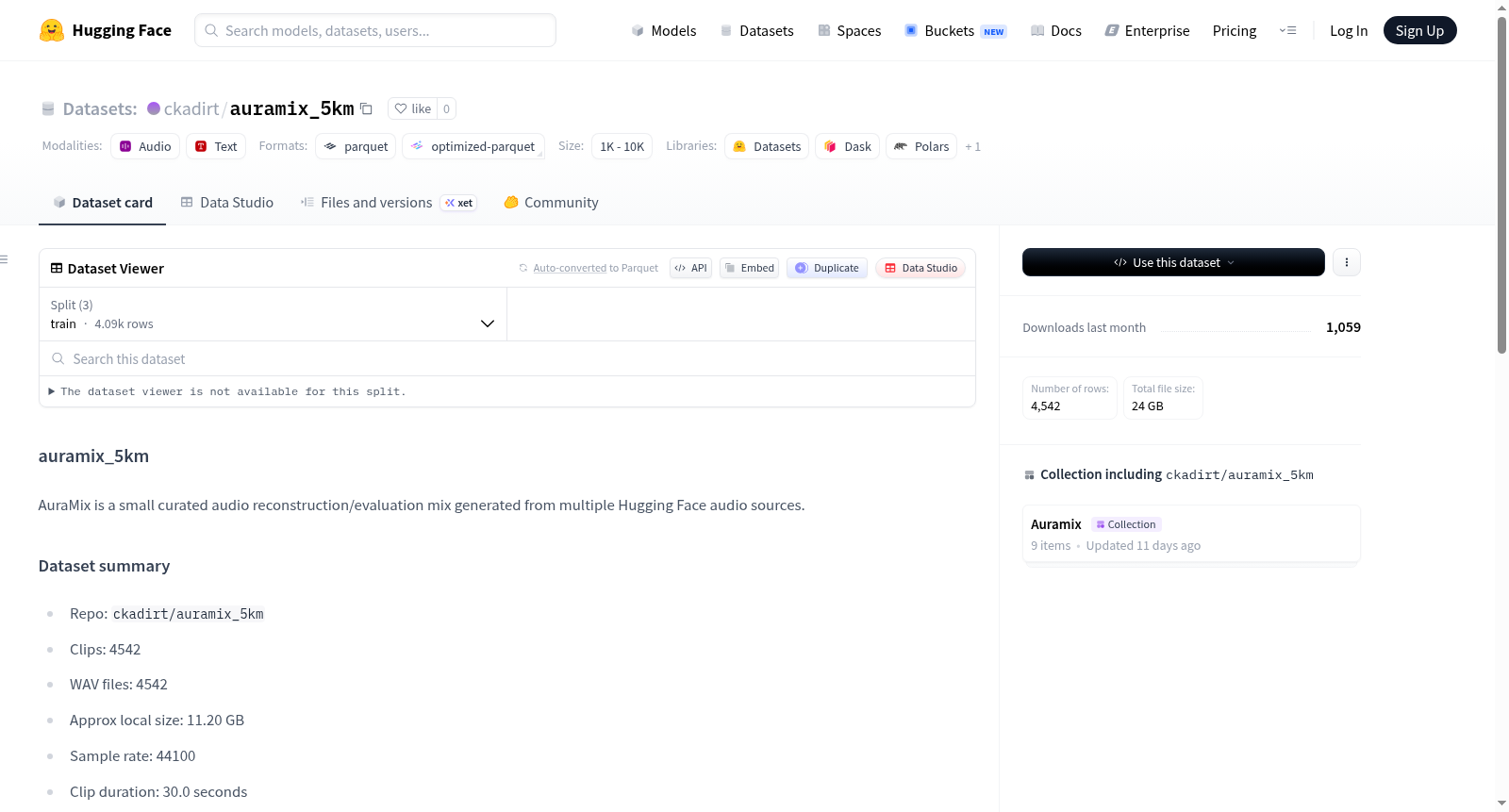Select the Audio modality tag
This screenshot has width=1509, height=812.
(145, 146)
